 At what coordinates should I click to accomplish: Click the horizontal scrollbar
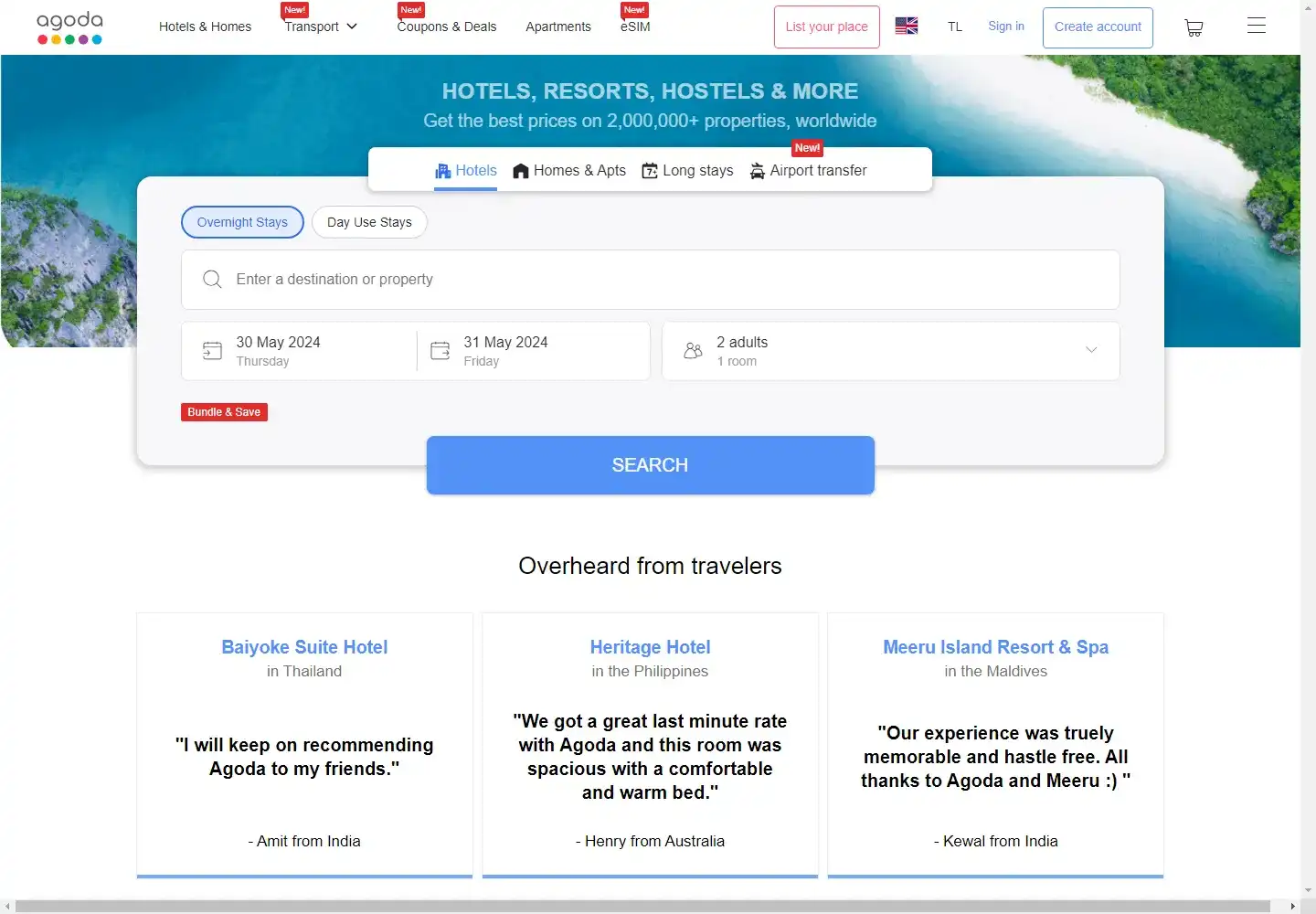642,906
